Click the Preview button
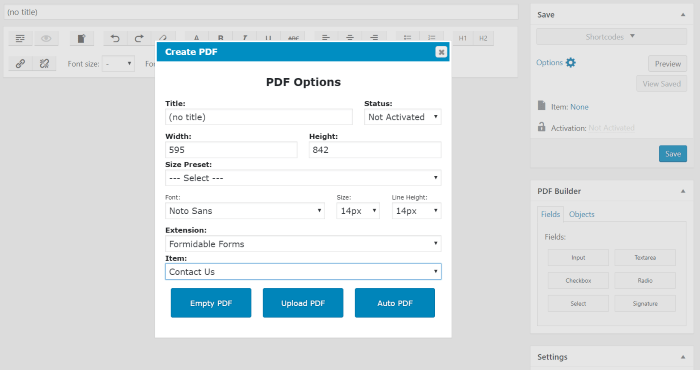700x370 pixels. 667,64
